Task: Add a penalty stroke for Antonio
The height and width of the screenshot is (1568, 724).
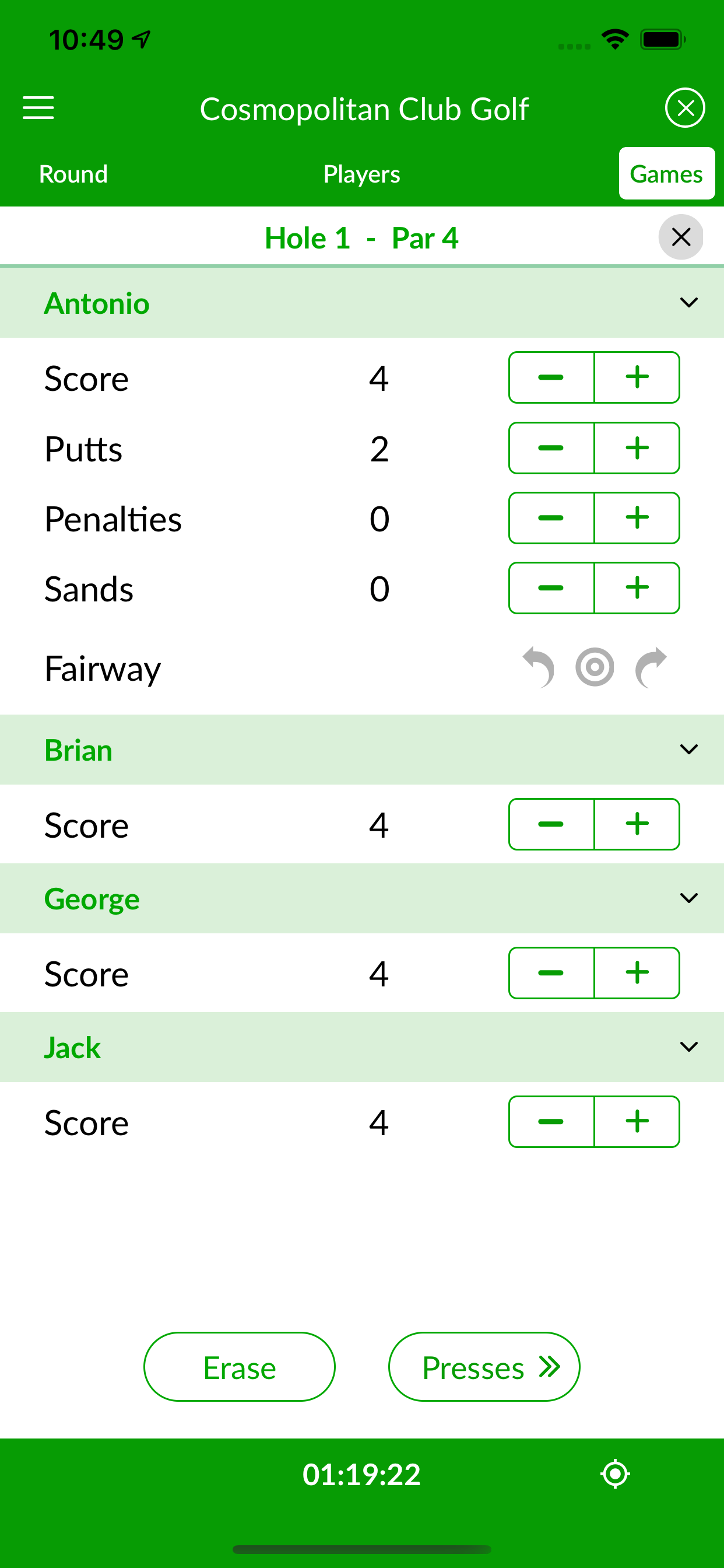Action: [x=637, y=518]
